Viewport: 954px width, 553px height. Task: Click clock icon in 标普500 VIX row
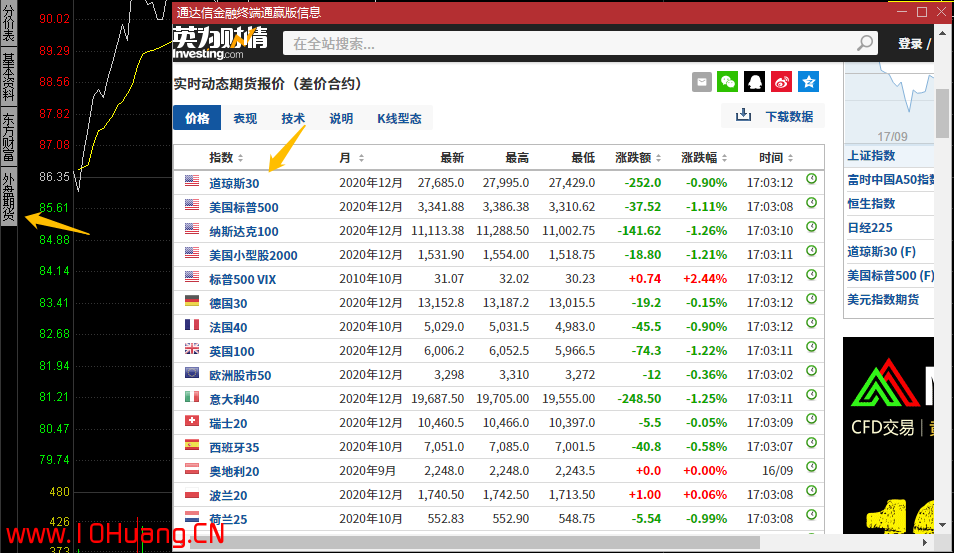(x=811, y=275)
